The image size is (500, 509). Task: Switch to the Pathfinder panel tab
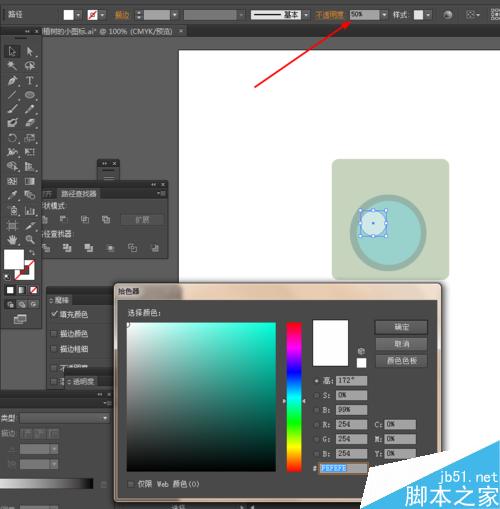pos(79,194)
